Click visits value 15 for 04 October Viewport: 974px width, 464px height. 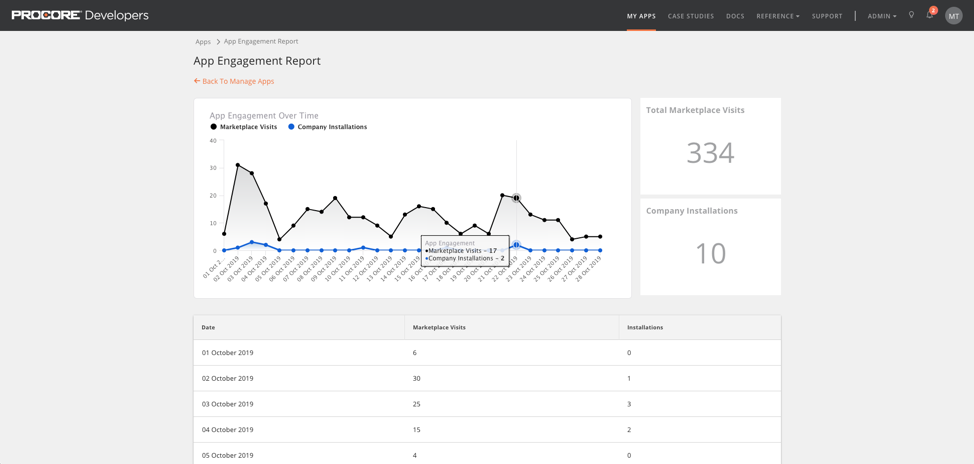point(416,429)
